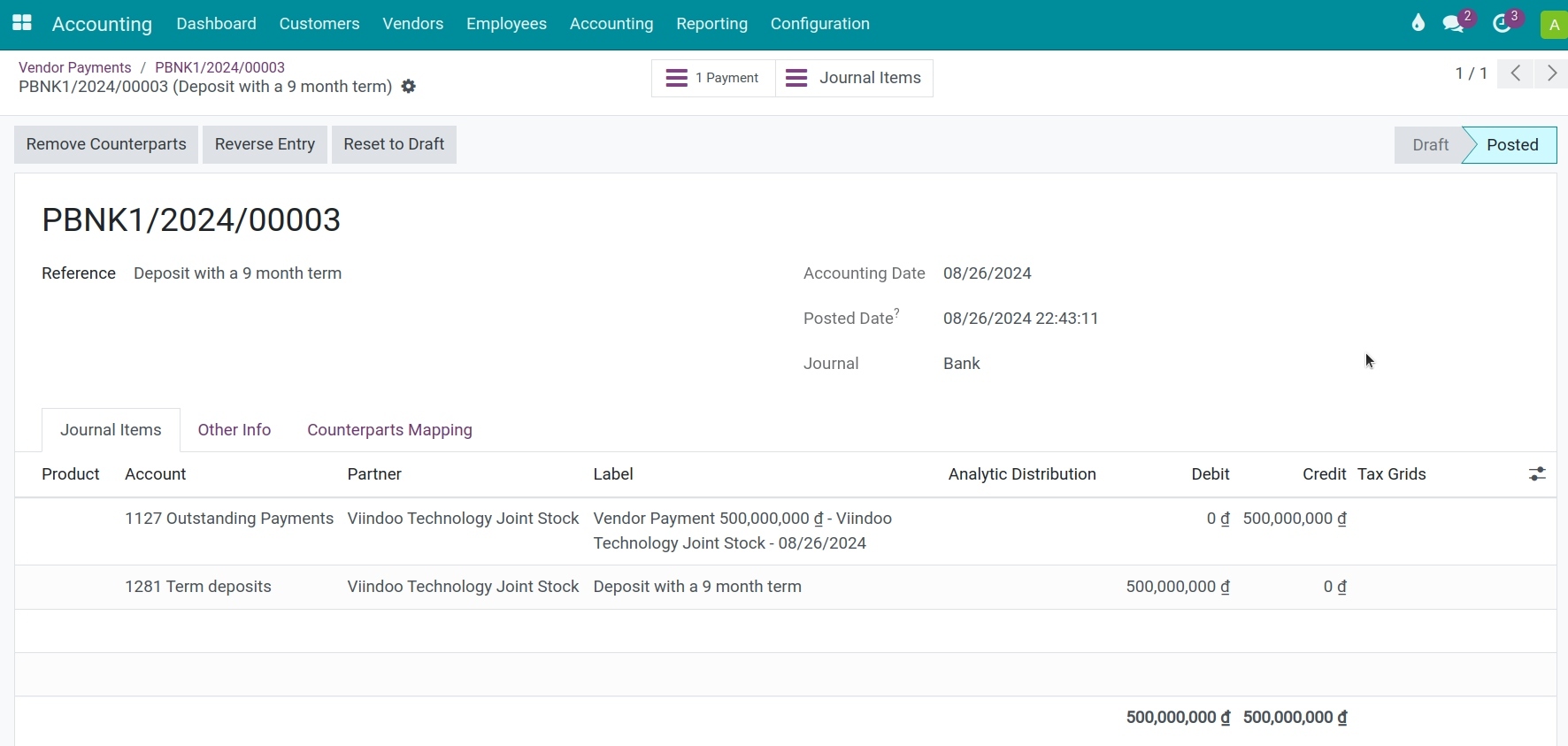This screenshot has width=1568, height=746.
Task: Open the conversations messages icon
Action: tap(1455, 24)
